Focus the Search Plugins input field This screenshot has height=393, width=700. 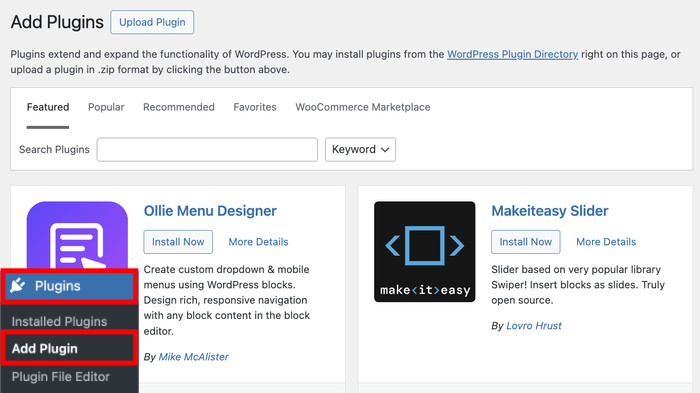(x=207, y=150)
